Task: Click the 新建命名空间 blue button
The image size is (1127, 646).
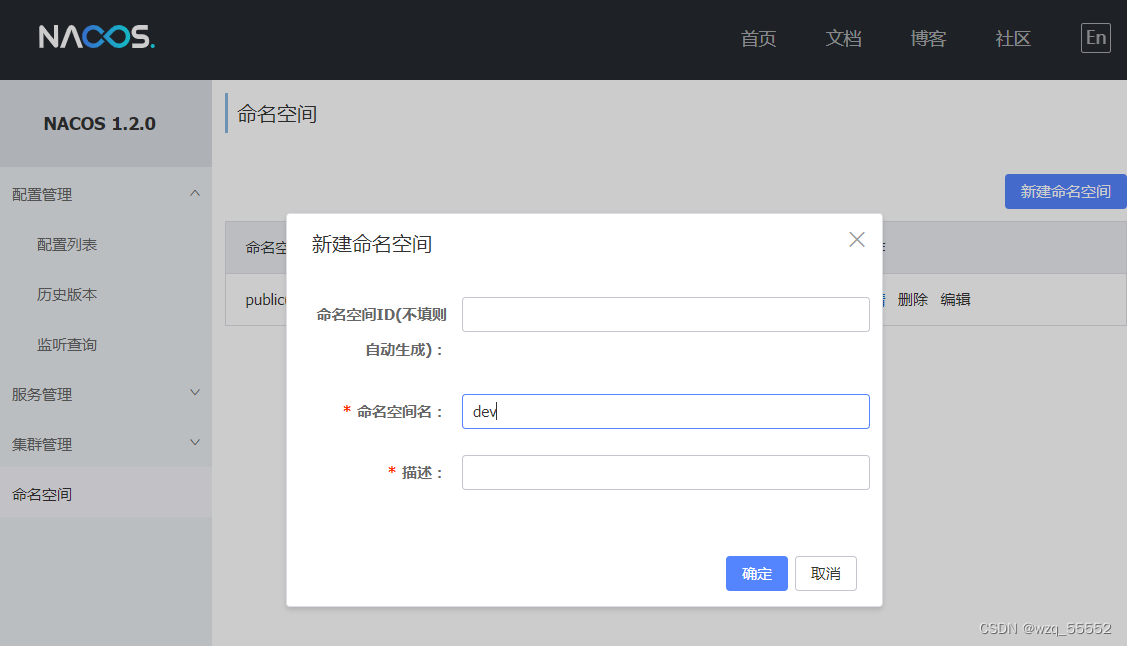Action: (x=1065, y=191)
